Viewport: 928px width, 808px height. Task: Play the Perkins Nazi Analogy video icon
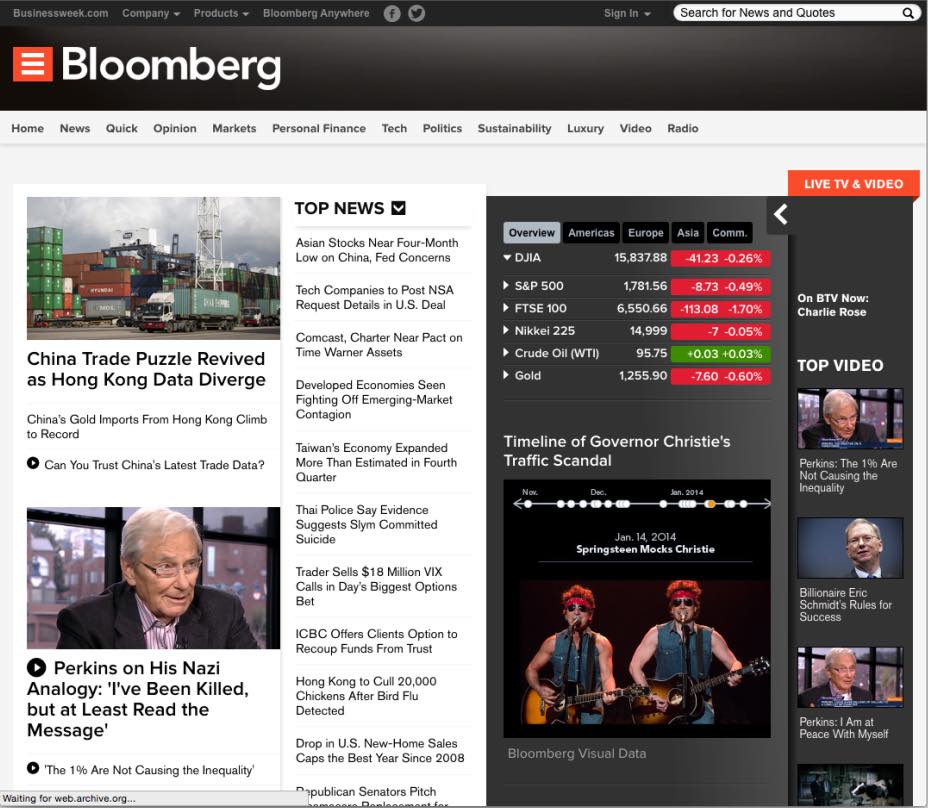[x=36, y=668]
